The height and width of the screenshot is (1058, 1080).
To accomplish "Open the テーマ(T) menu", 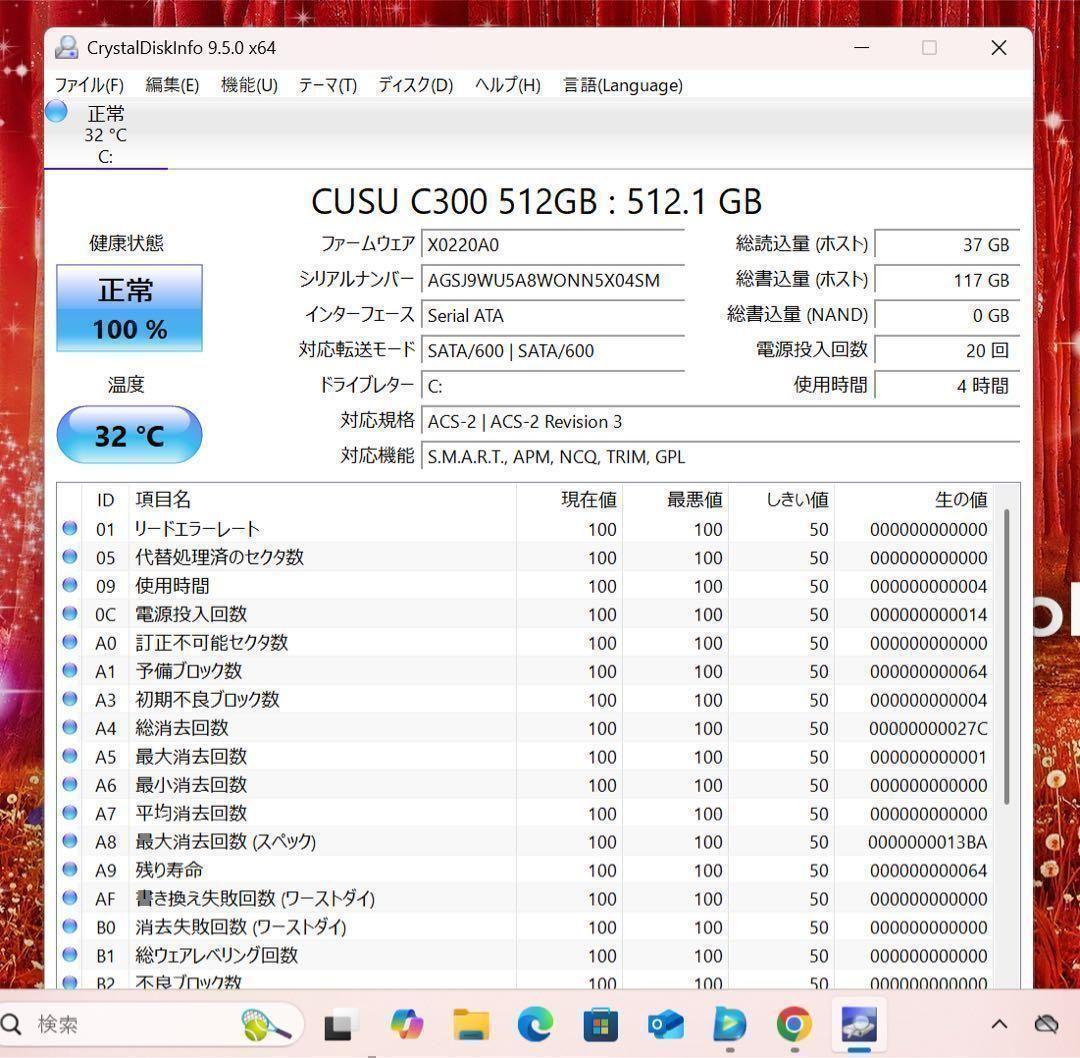I will click(x=326, y=85).
